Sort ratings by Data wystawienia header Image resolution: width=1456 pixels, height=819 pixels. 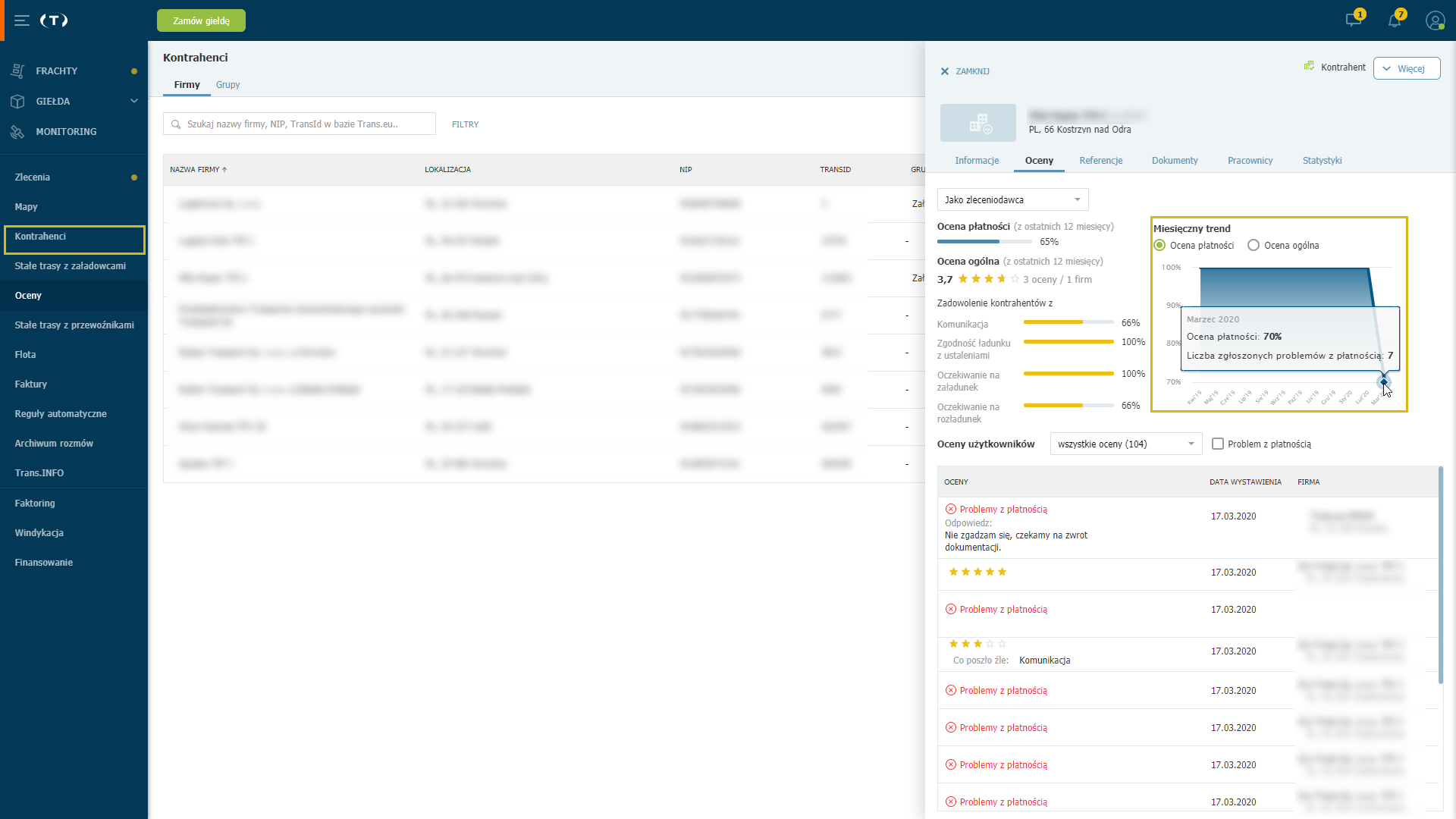pyautogui.click(x=1245, y=482)
